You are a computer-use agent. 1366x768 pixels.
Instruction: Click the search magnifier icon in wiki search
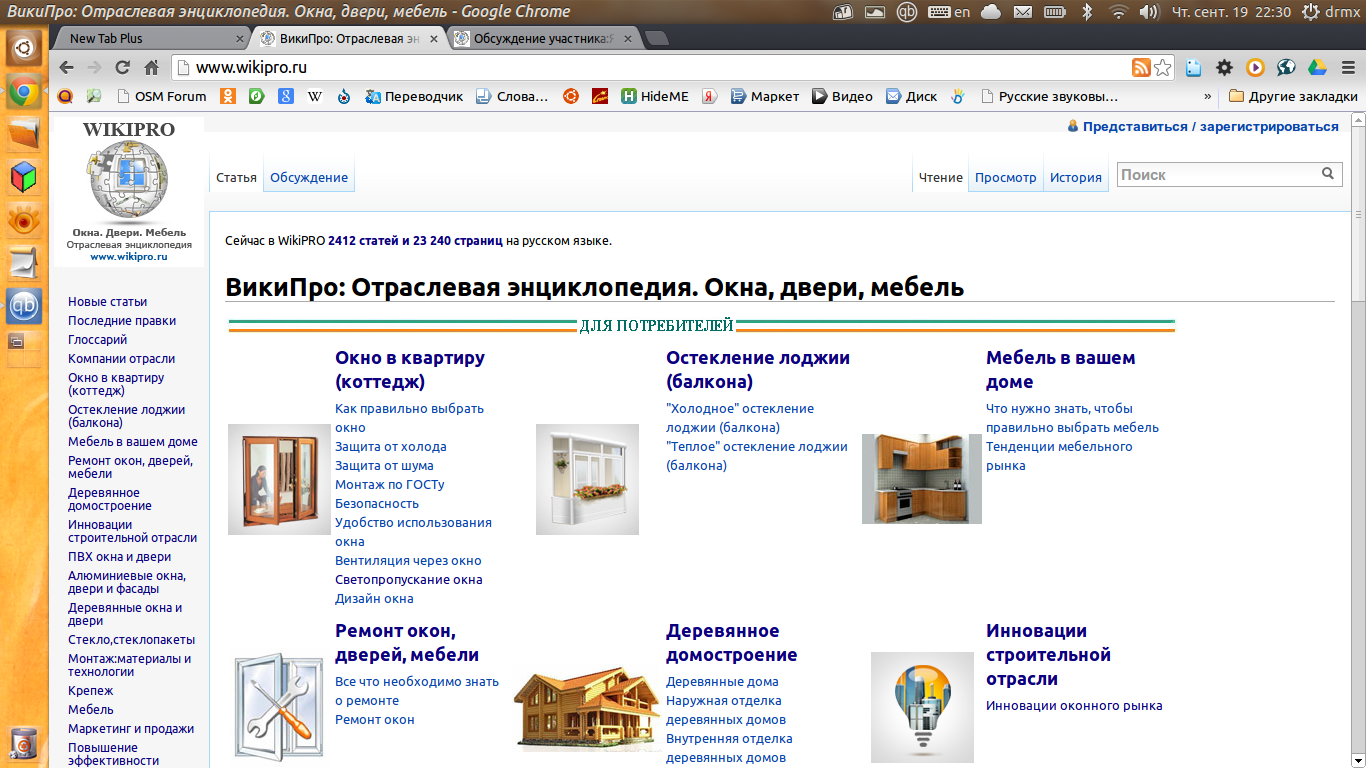point(1328,174)
